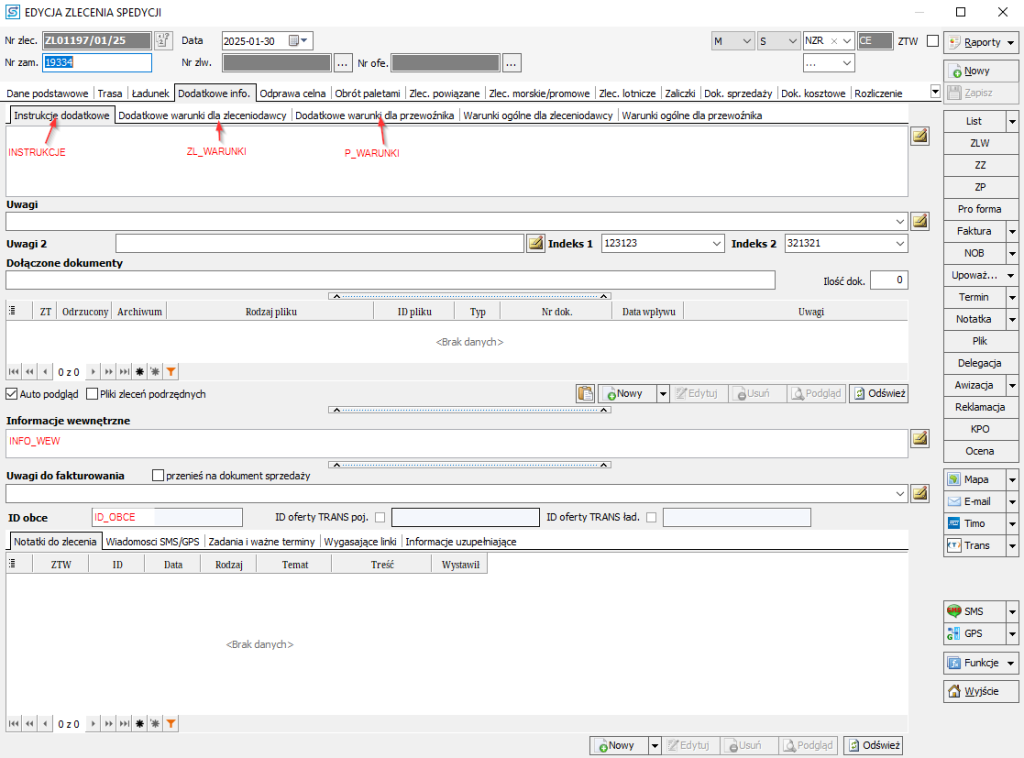Uncheck the Auto podgląd checkbox
This screenshot has height=758, width=1024.
click(x=12, y=394)
